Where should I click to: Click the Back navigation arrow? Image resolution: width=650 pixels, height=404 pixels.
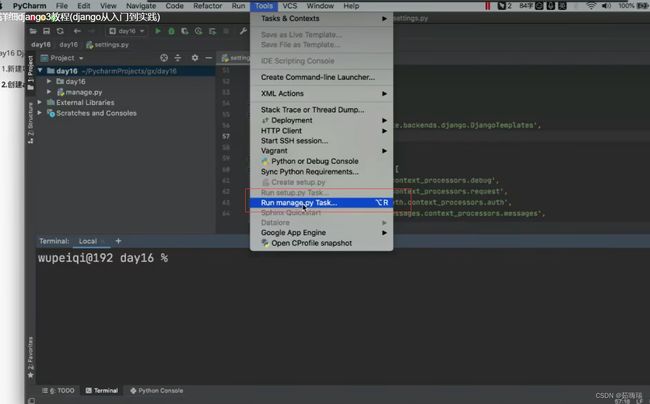coord(77,31)
